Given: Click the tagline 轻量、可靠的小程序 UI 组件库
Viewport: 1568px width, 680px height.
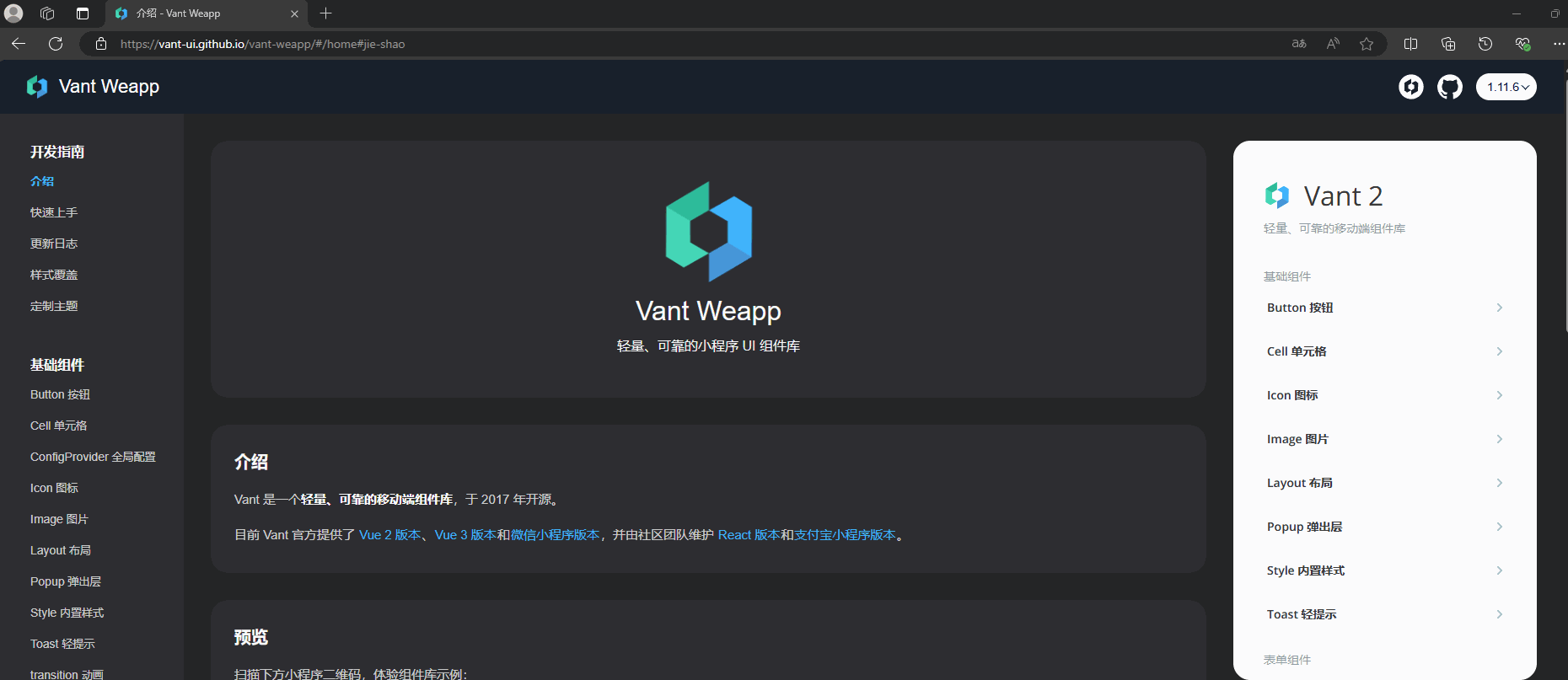Looking at the screenshot, I should coord(708,346).
